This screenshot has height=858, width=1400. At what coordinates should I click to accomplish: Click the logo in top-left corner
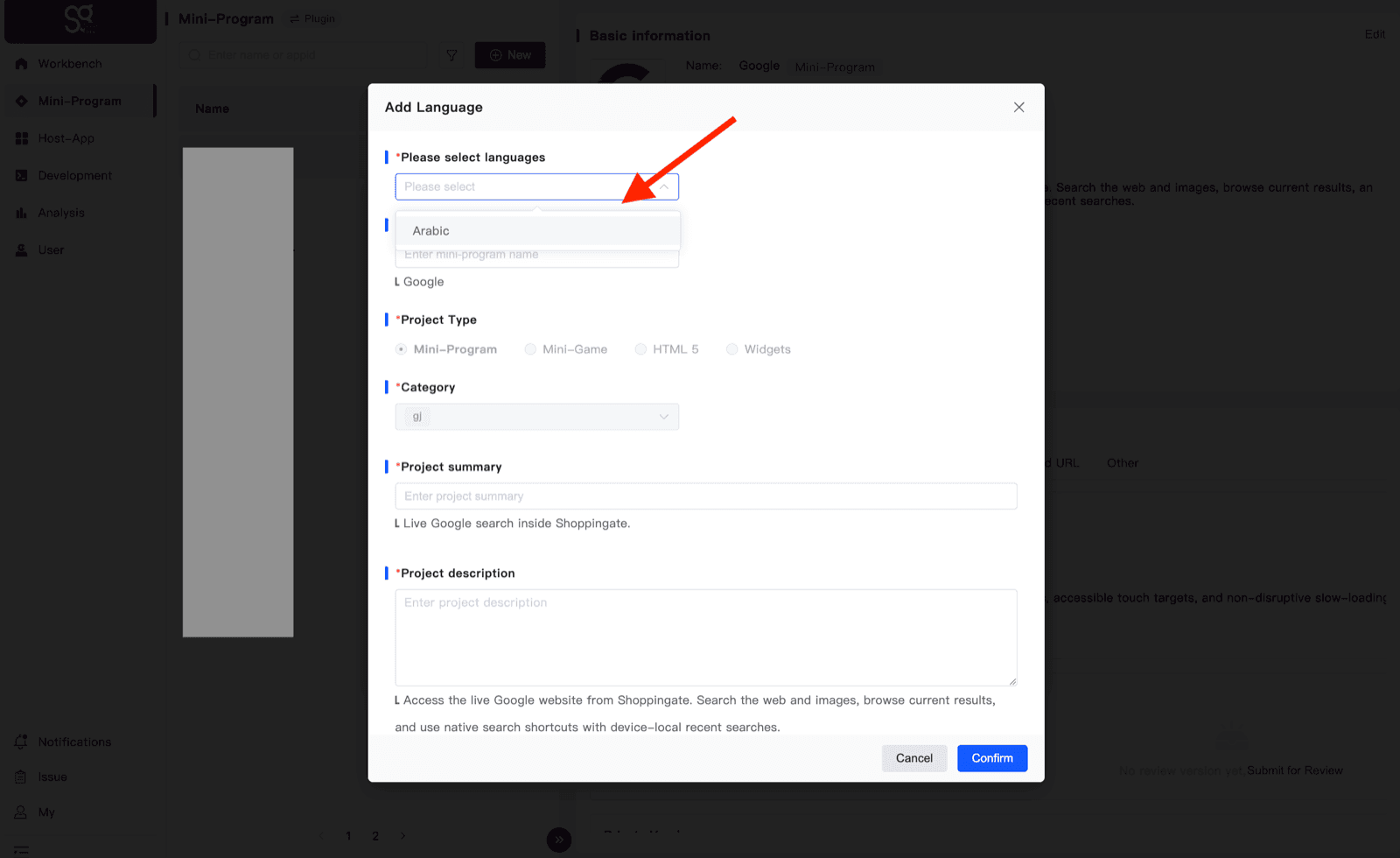pos(80,19)
